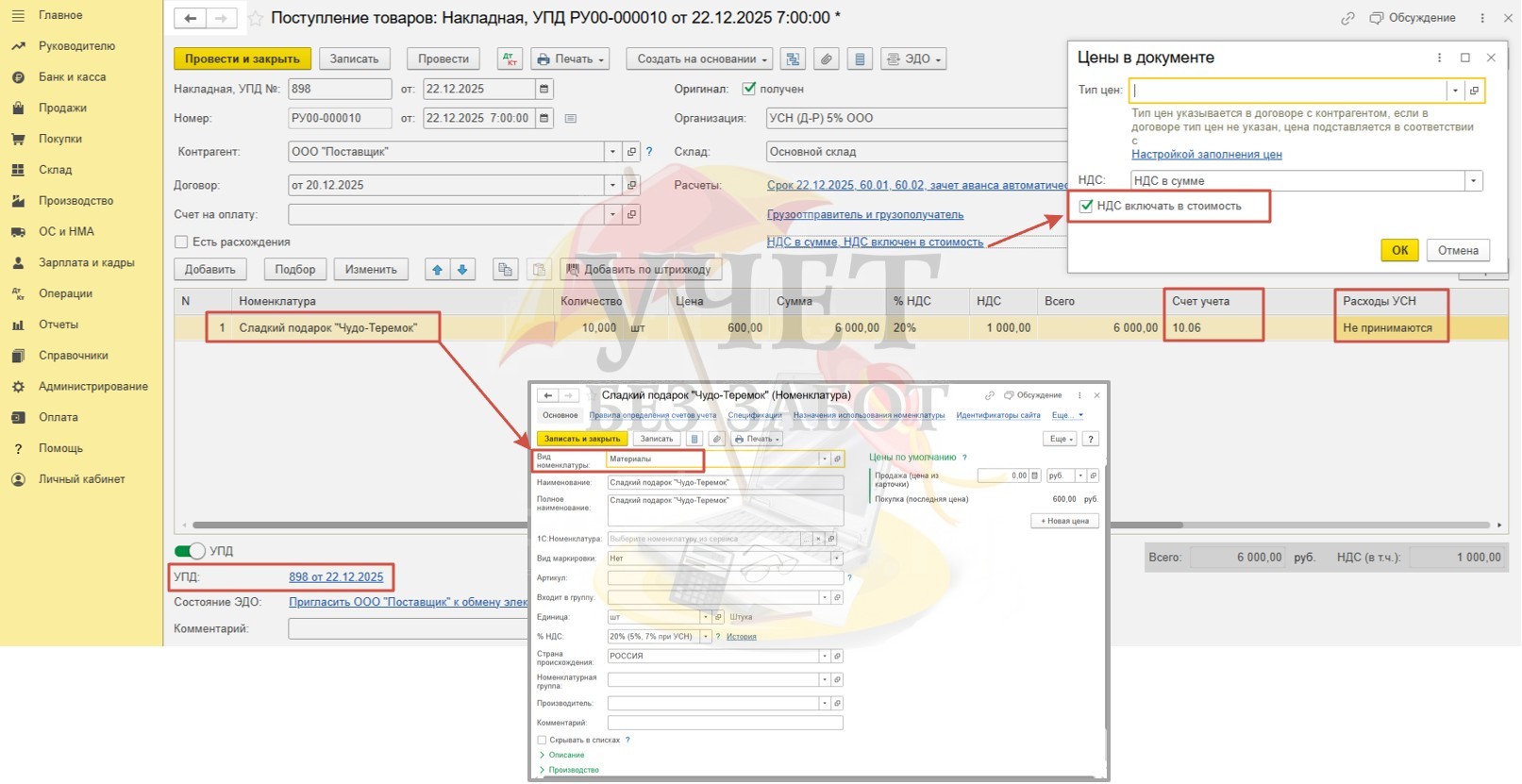Open calendar picker for invoice date
The height and width of the screenshot is (784, 1522).
(544, 89)
